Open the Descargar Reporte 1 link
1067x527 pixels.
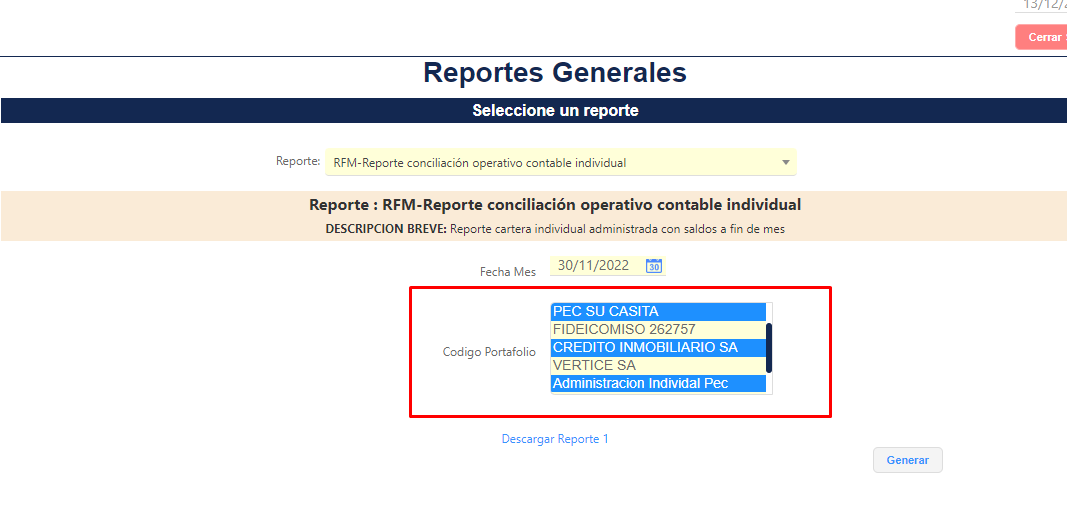[555, 439]
